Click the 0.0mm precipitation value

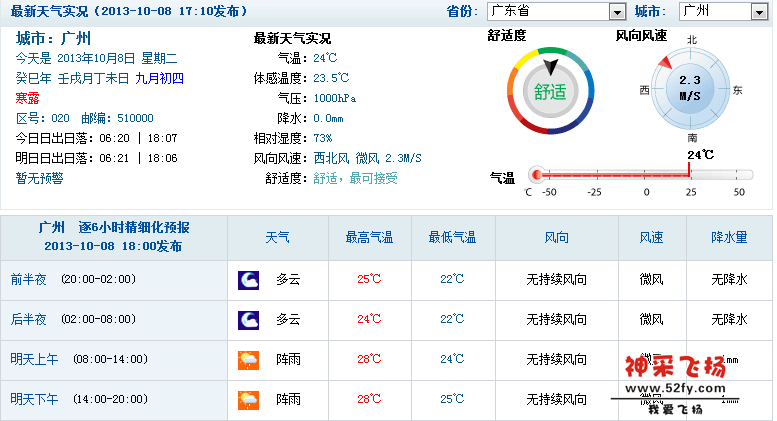[328, 118]
